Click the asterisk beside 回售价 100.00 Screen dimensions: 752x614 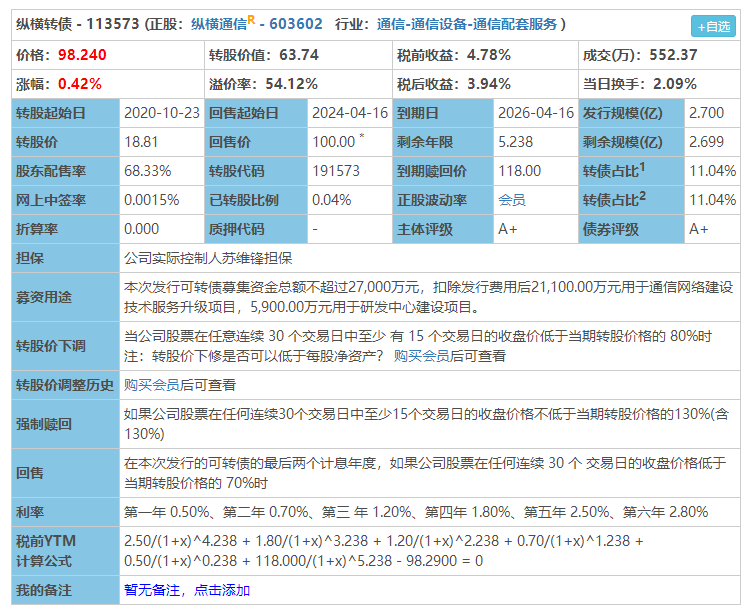pyautogui.click(x=362, y=135)
